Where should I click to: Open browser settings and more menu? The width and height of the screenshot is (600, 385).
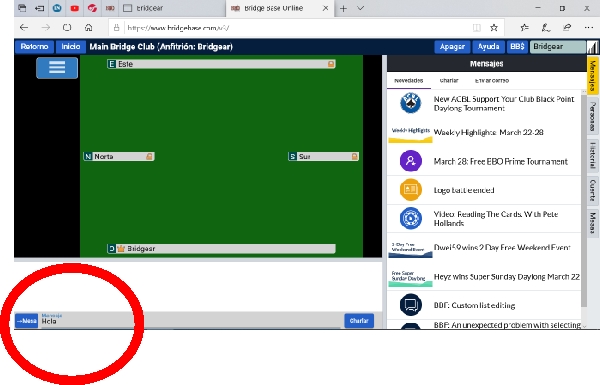pyautogui.click(x=589, y=28)
